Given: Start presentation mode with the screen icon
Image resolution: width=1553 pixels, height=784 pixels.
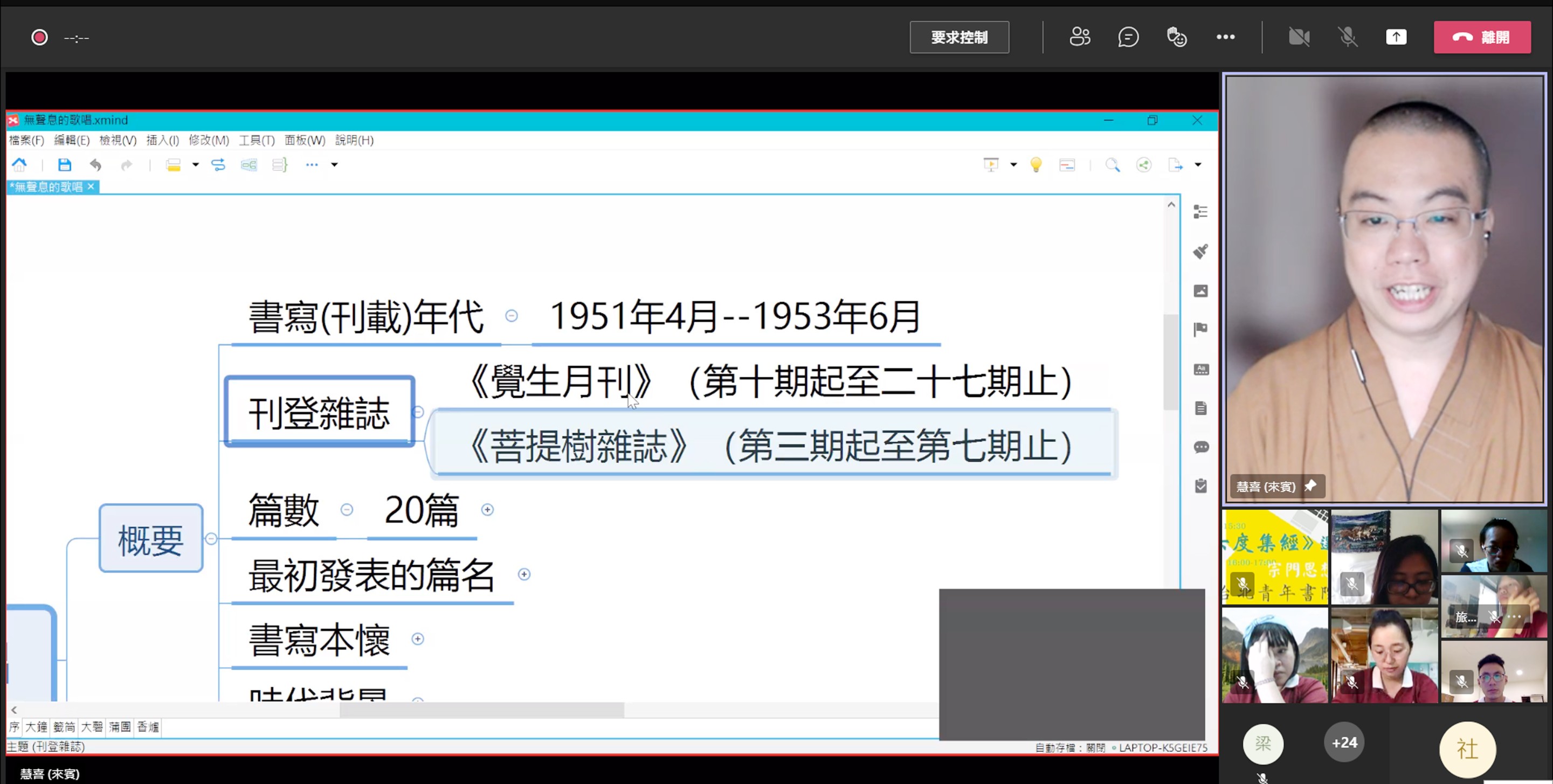Looking at the screenshot, I should pyautogui.click(x=991, y=164).
